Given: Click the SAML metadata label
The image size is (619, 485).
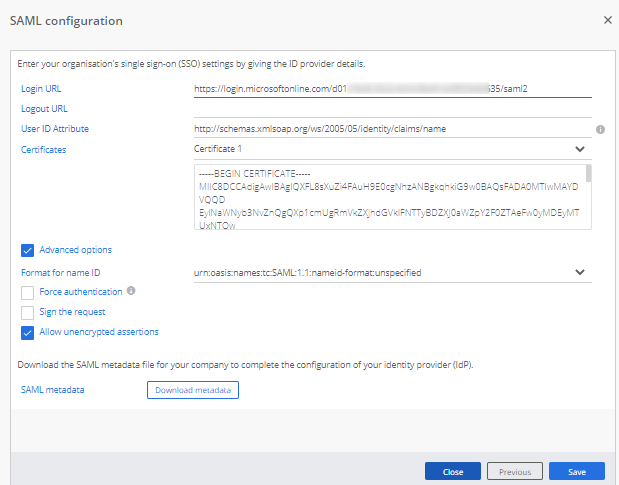Looking at the screenshot, I should pyautogui.click(x=52, y=390).
